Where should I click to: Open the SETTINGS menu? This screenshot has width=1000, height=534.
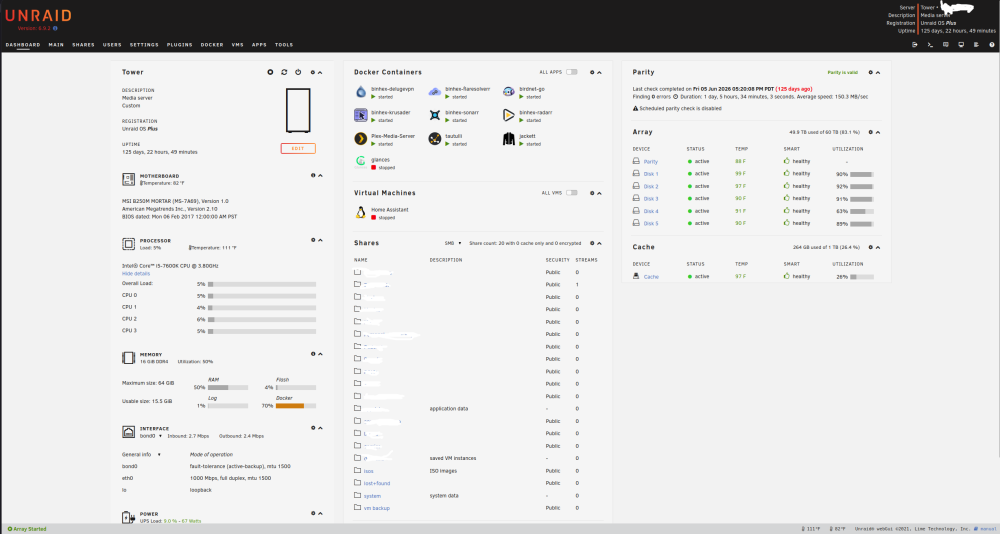click(x=144, y=45)
